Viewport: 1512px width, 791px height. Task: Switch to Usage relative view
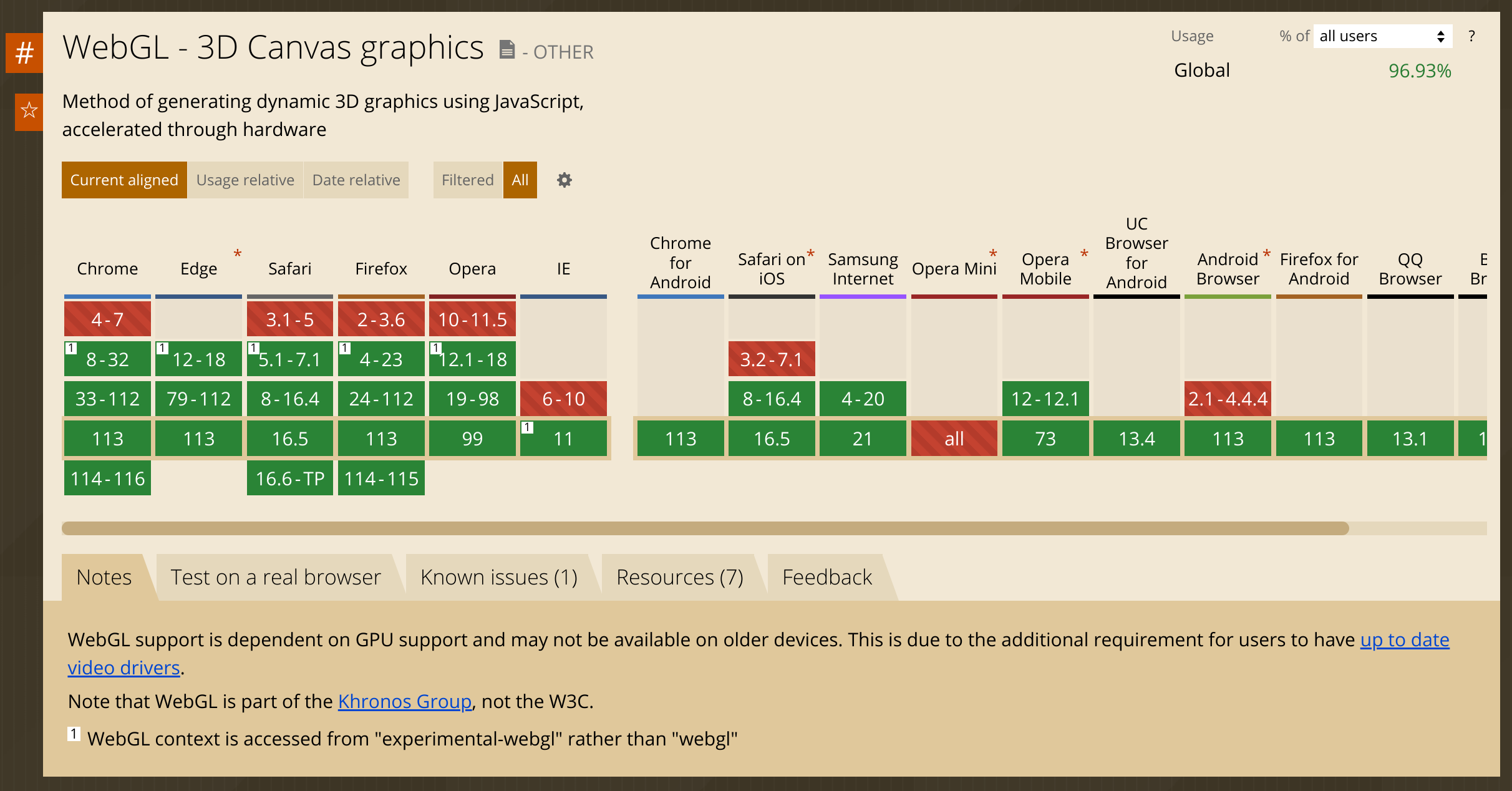tap(245, 180)
